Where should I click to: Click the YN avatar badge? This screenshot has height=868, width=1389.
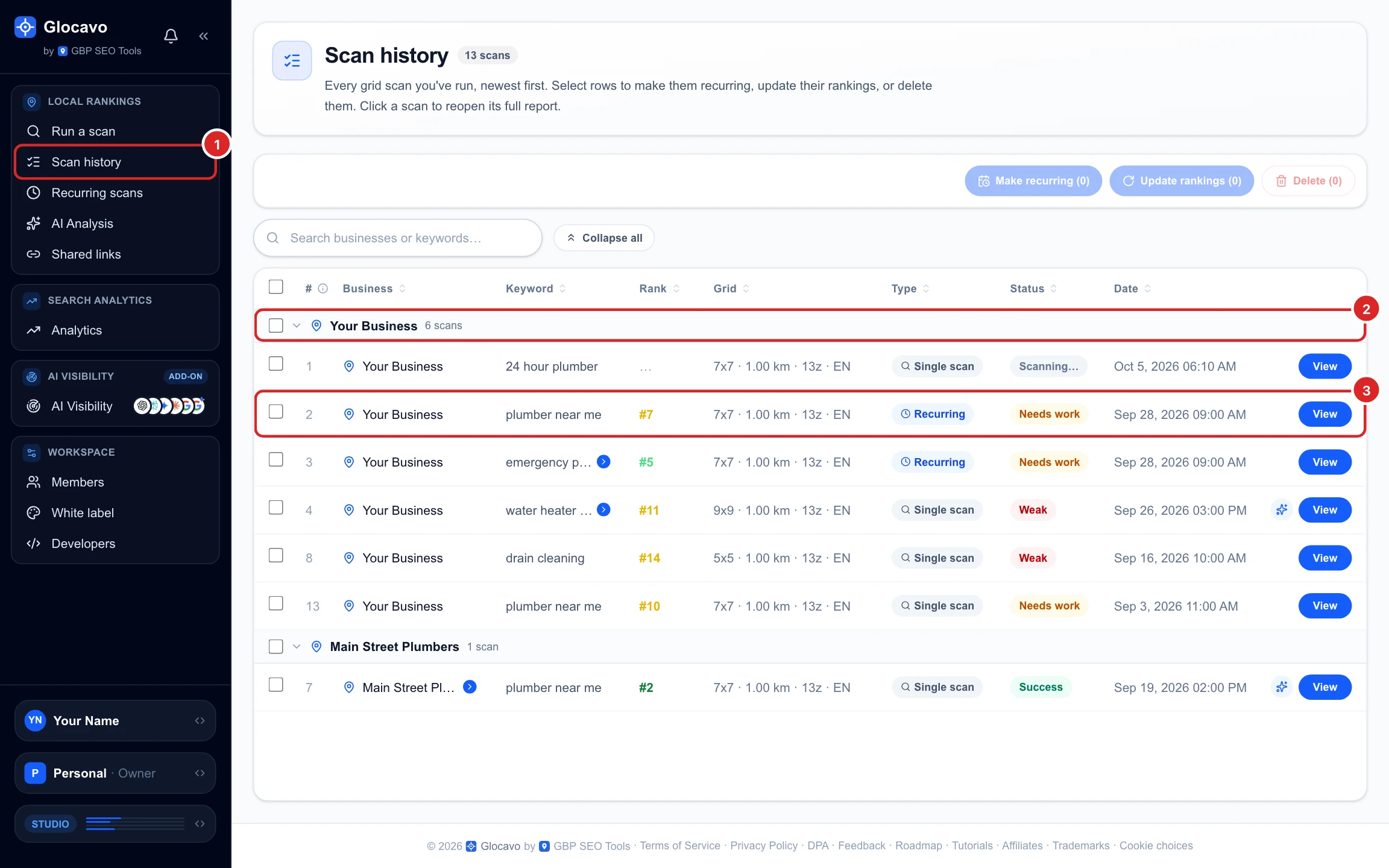coord(36,720)
